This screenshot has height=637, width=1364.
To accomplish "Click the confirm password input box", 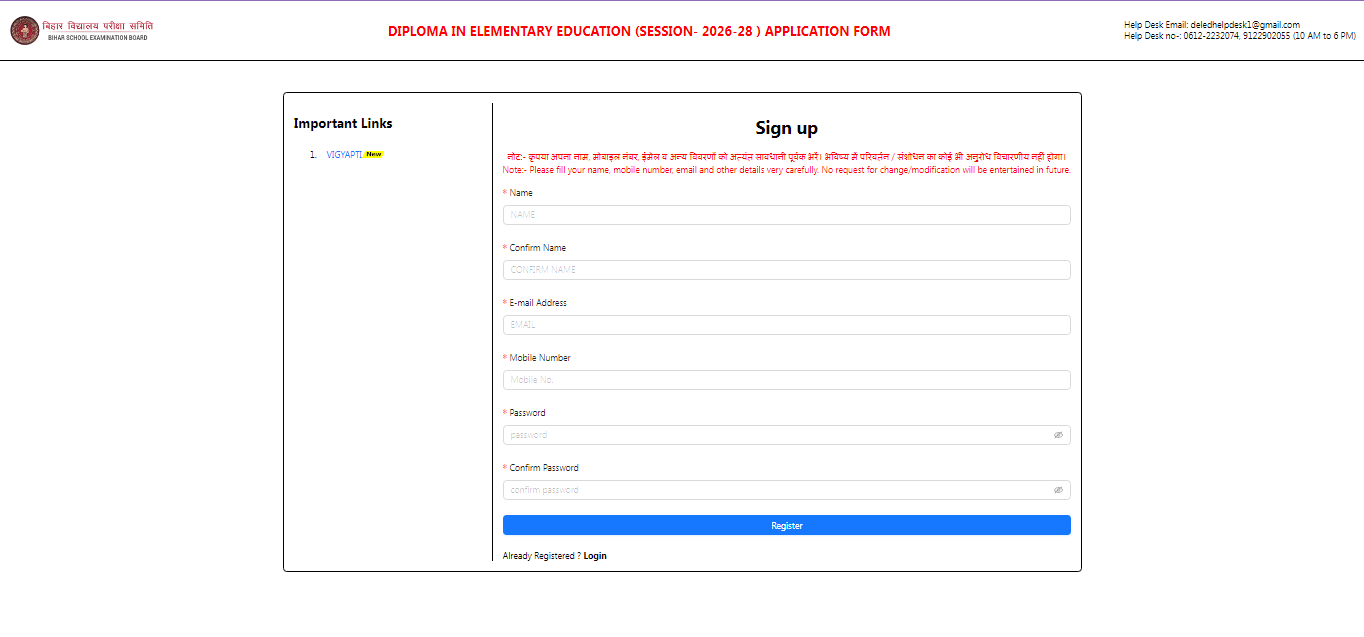I will click(x=770, y=490).
